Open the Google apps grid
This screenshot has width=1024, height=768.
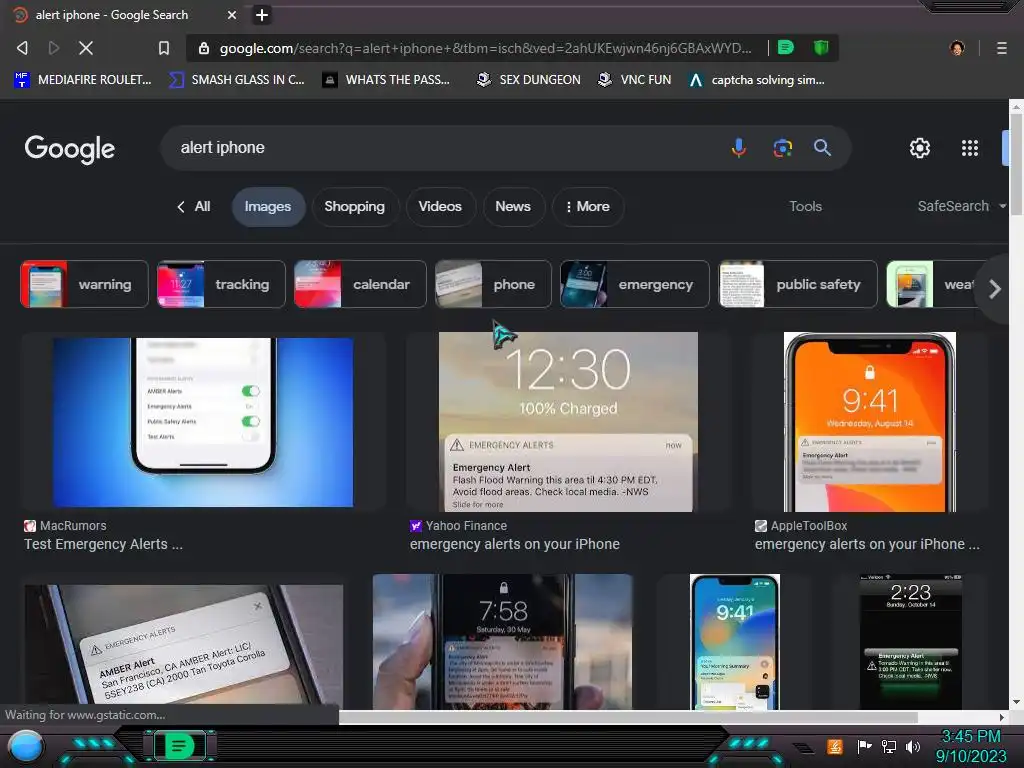point(970,148)
